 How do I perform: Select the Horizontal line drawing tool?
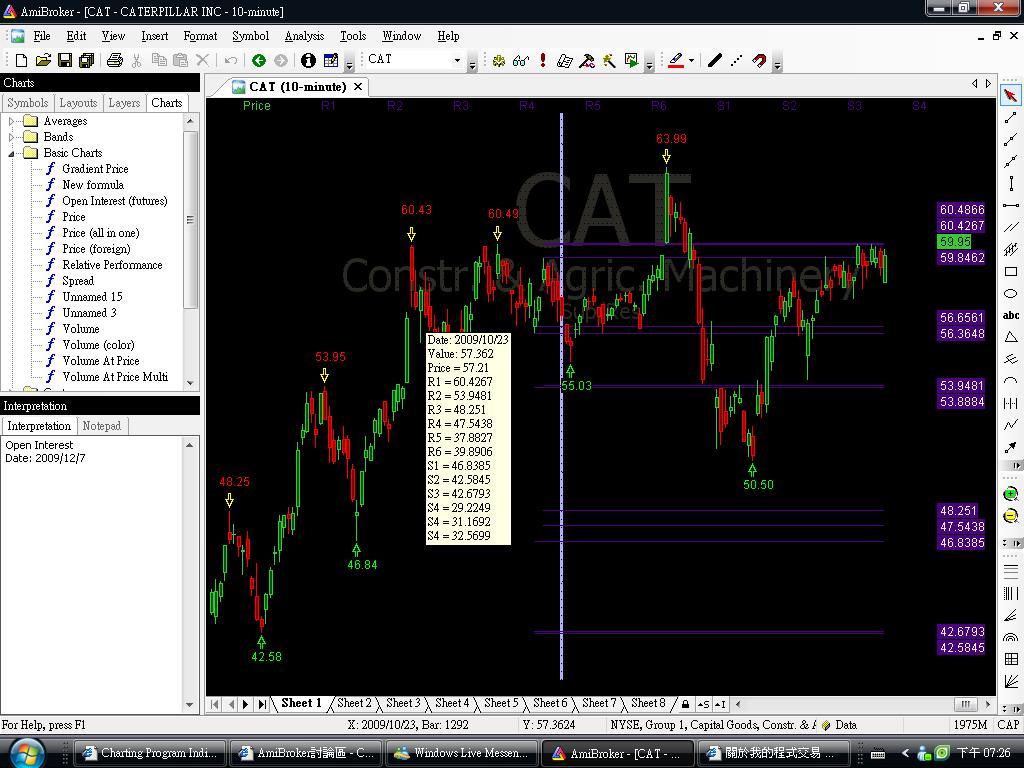[x=1010, y=205]
